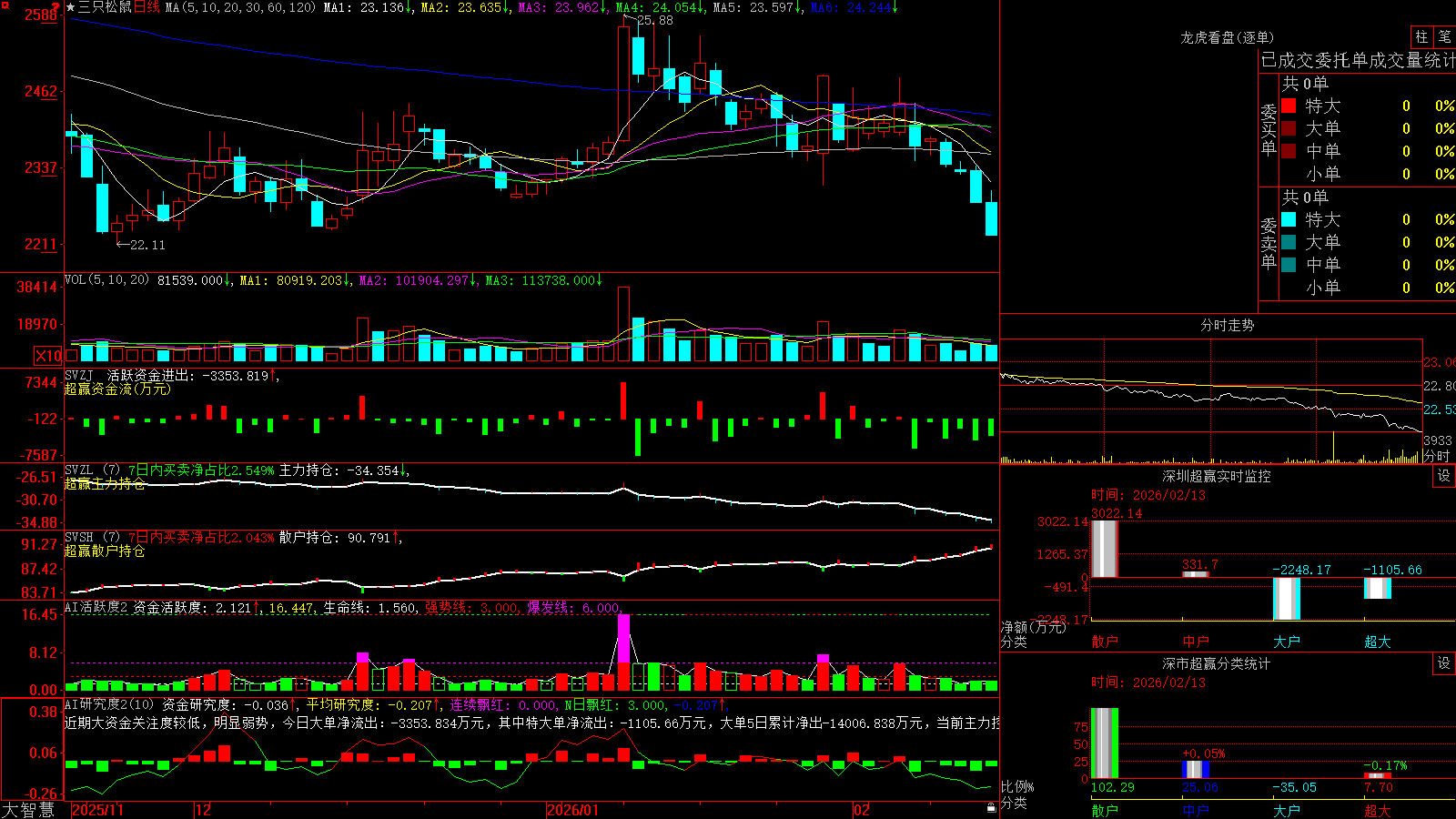Viewport: 1456px width, 819px height.
Task: Click the 深市超赢分类统计 panel title
Action: coord(1217,663)
